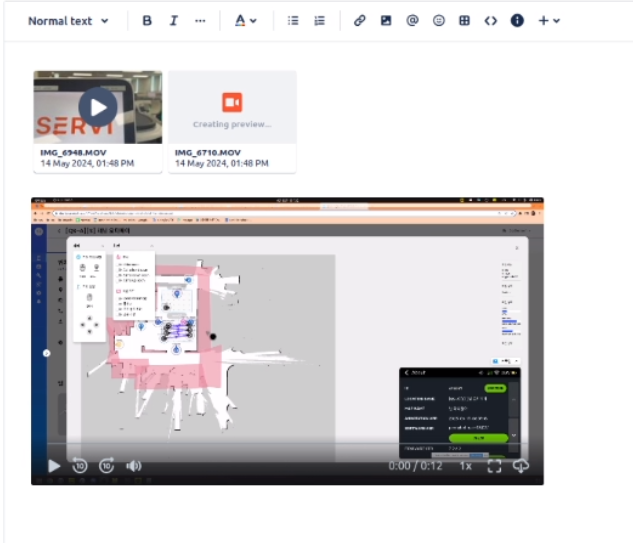The height and width of the screenshot is (543, 633).
Task: Insert an emoji
Action: click(438, 21)
